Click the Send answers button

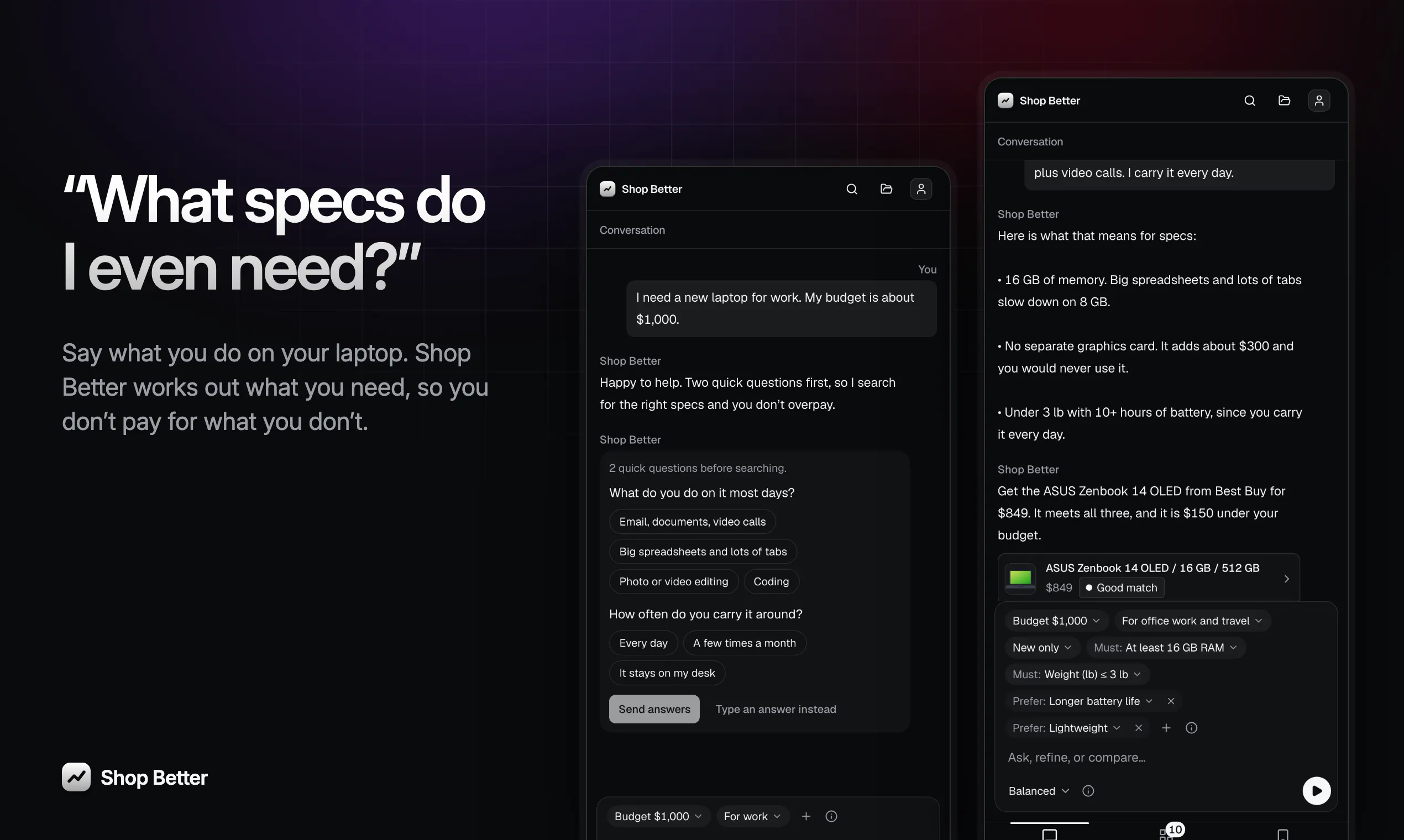tap(654, 709)
